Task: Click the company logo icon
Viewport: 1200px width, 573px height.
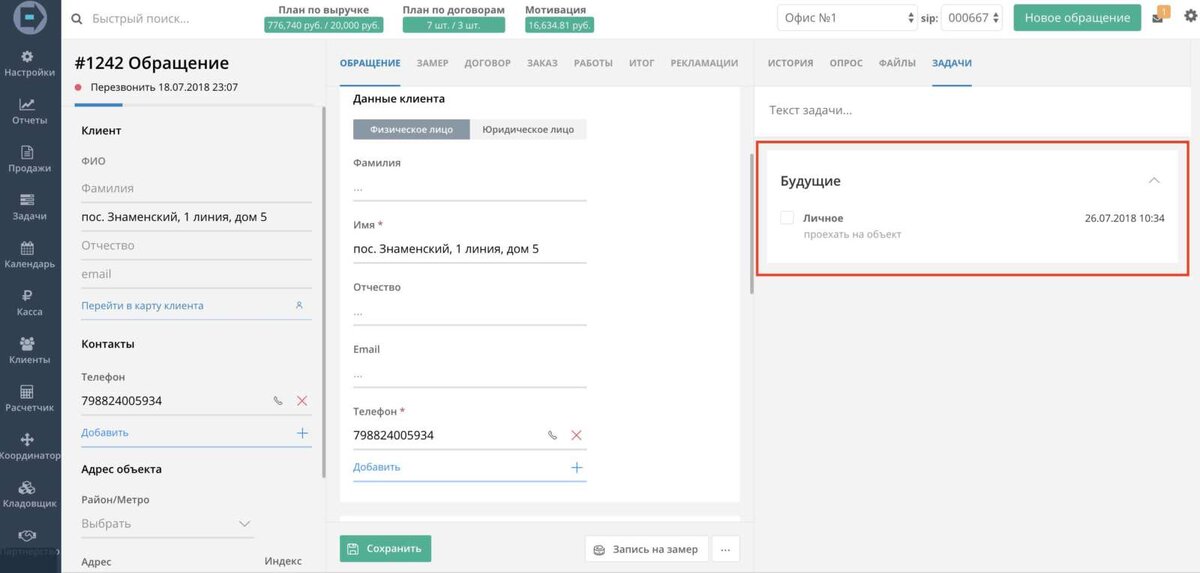Action: pyautogui.click(x=29, y=17)
